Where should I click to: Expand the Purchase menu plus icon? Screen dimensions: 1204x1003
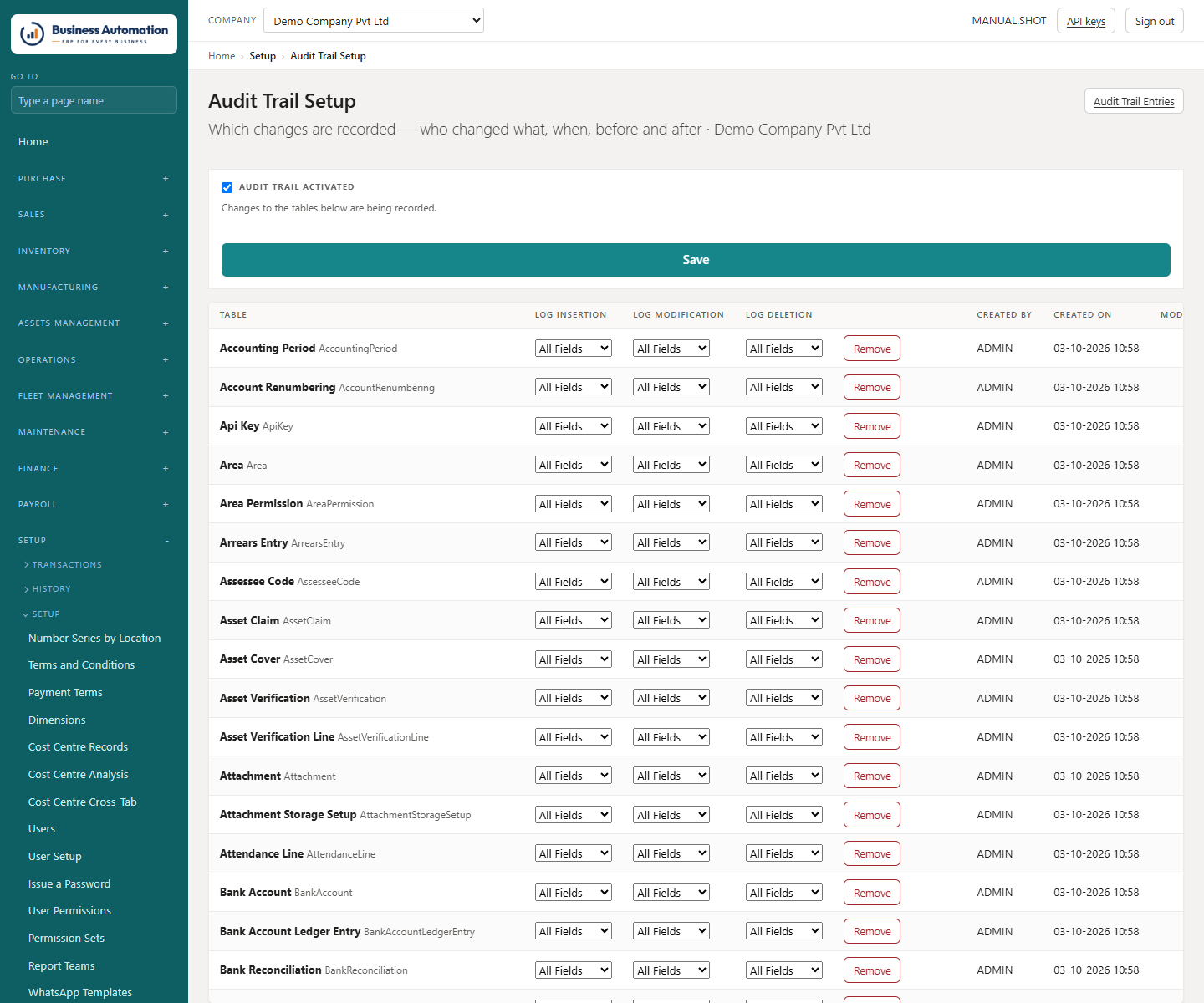pos(166,179)
